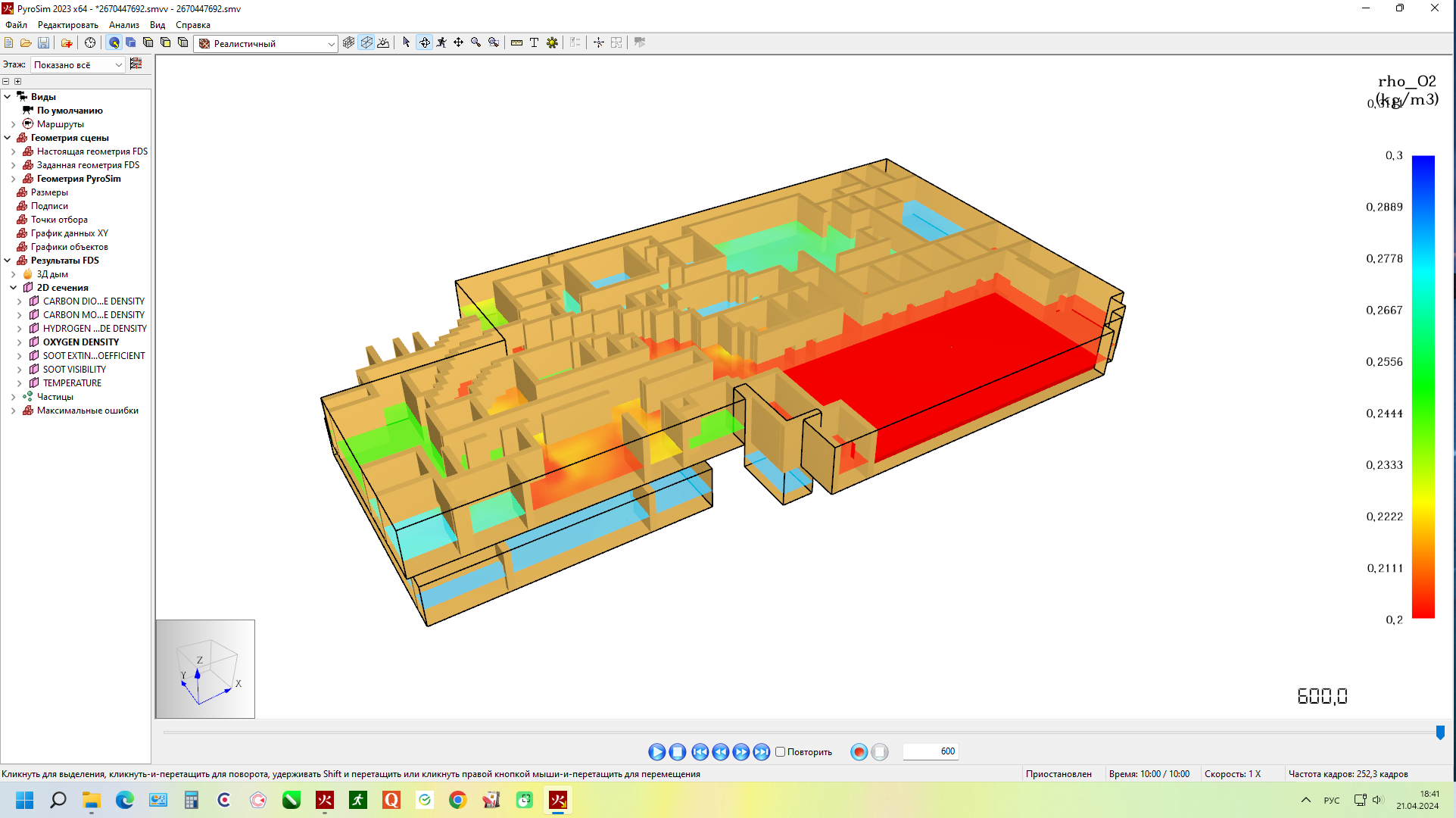1456x818 pixels.
Task: Open the Редактировать menu
Action: [x=68, y=25]
